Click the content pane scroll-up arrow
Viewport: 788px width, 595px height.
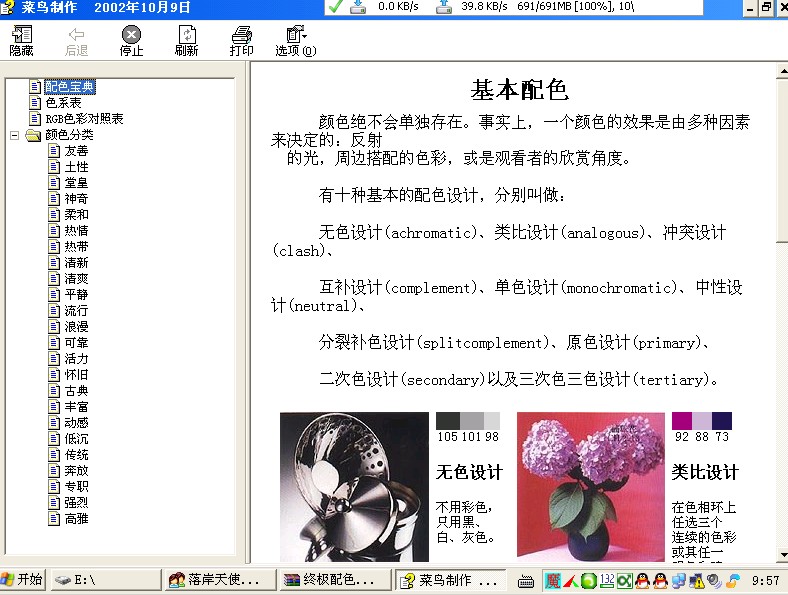[783, 71]
